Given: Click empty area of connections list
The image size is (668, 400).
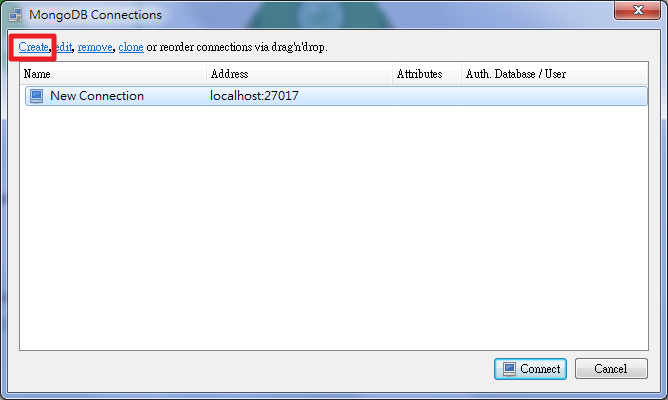Looking at the screenshot, I should (x=334, y=228).
